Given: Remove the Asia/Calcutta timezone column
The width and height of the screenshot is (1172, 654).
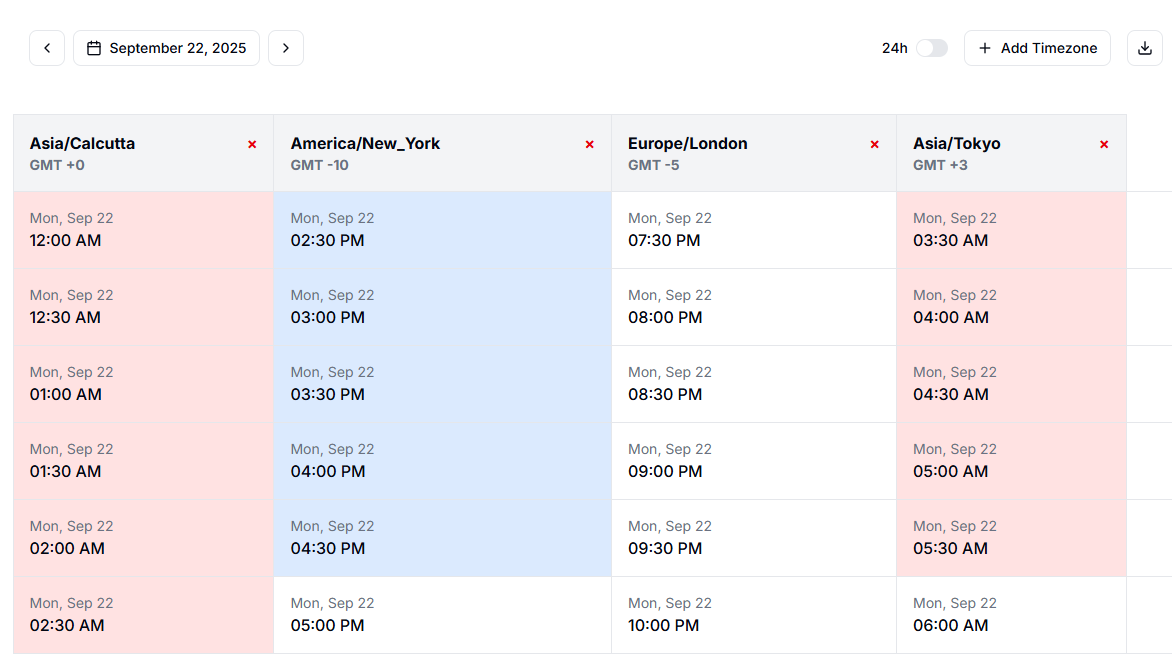Looking at the screenshot, I should [x=252, y=145].
